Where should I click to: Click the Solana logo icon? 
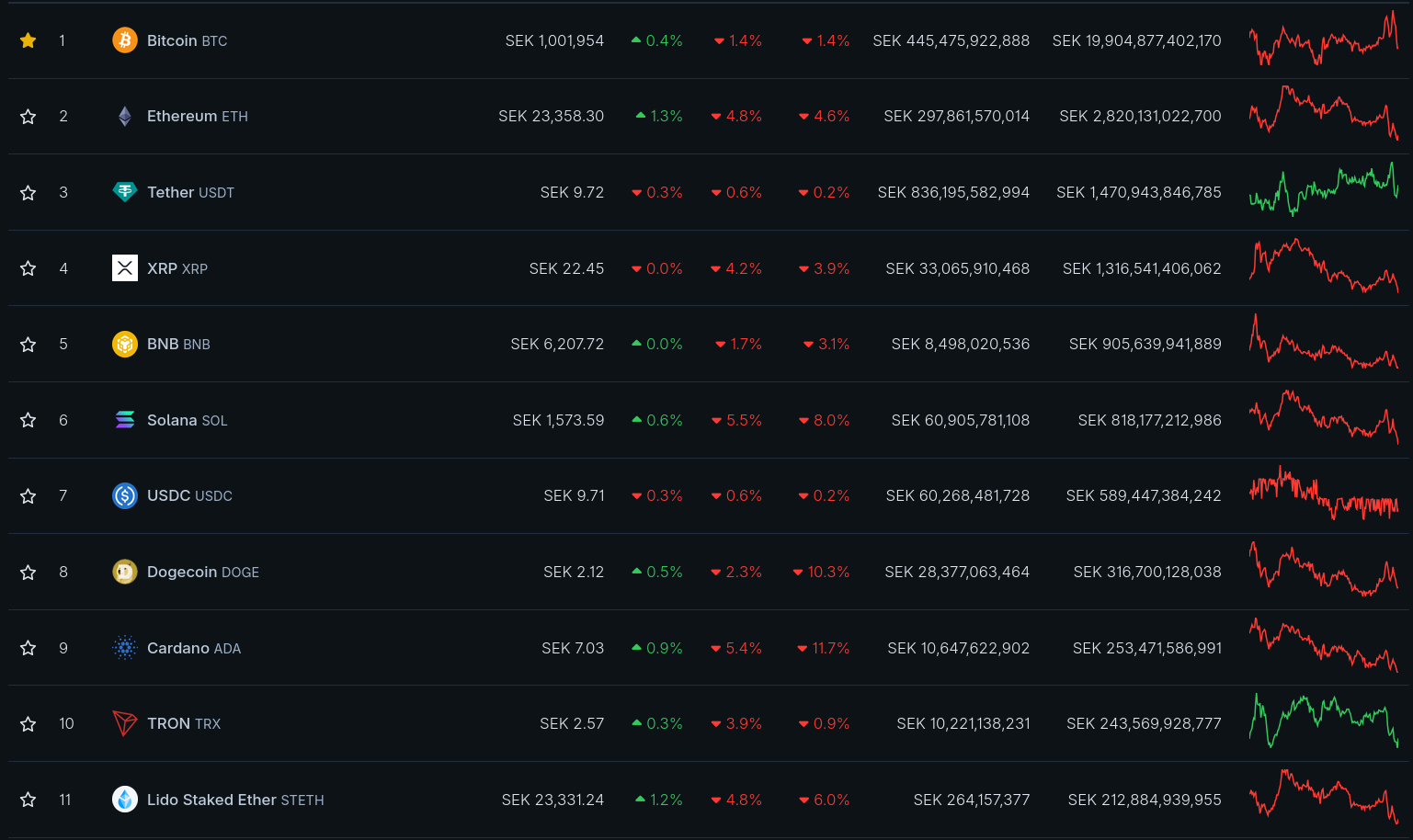pyautogui.click(x=125, y=420)
